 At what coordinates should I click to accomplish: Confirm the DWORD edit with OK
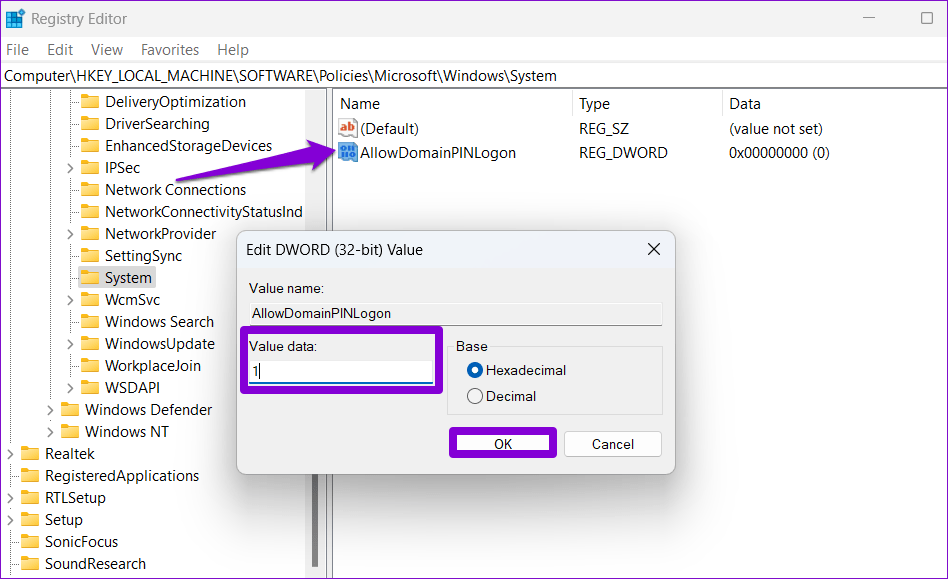coord(503,444)
